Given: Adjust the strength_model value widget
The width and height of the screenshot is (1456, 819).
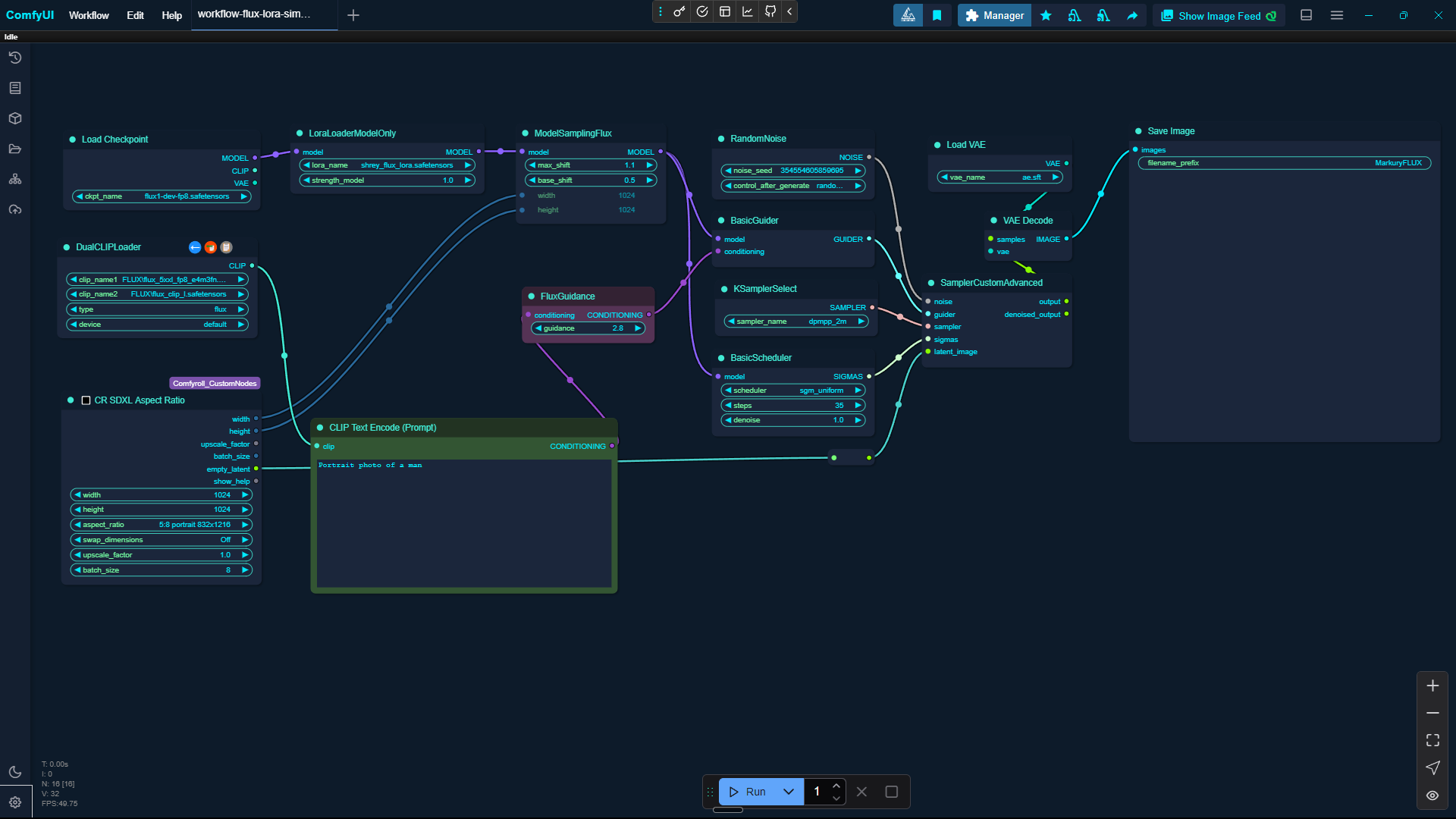Looking at the screenshot, I should [x=387, y=180].
